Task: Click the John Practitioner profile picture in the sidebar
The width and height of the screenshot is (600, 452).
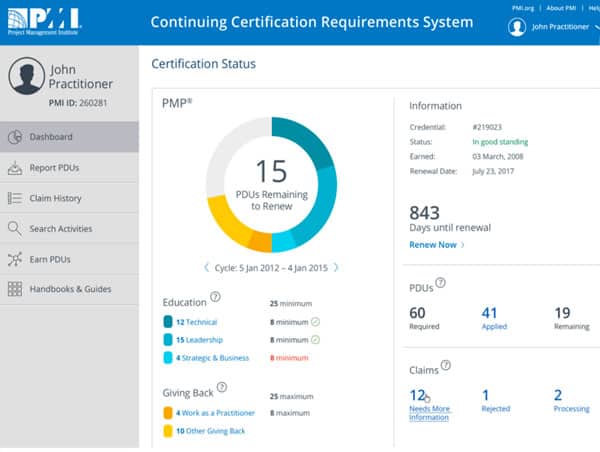Action: pyautogui.click(x=27, y=76)
